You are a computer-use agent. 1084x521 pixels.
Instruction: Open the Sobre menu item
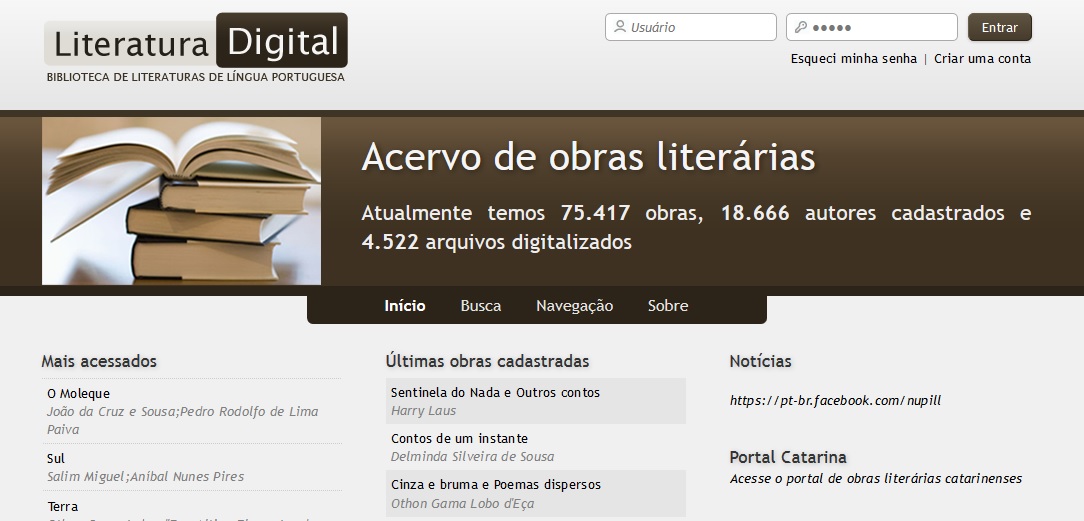(x=668, y=305)
